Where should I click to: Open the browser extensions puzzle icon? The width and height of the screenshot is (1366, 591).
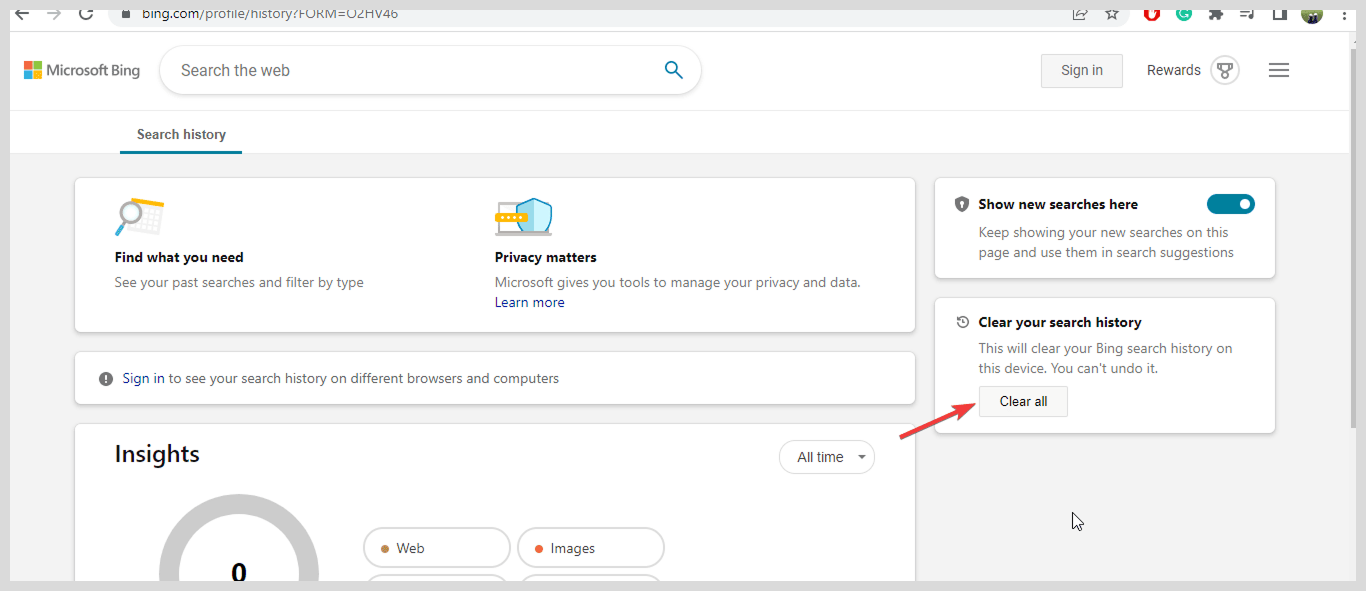pos(1215,14)
